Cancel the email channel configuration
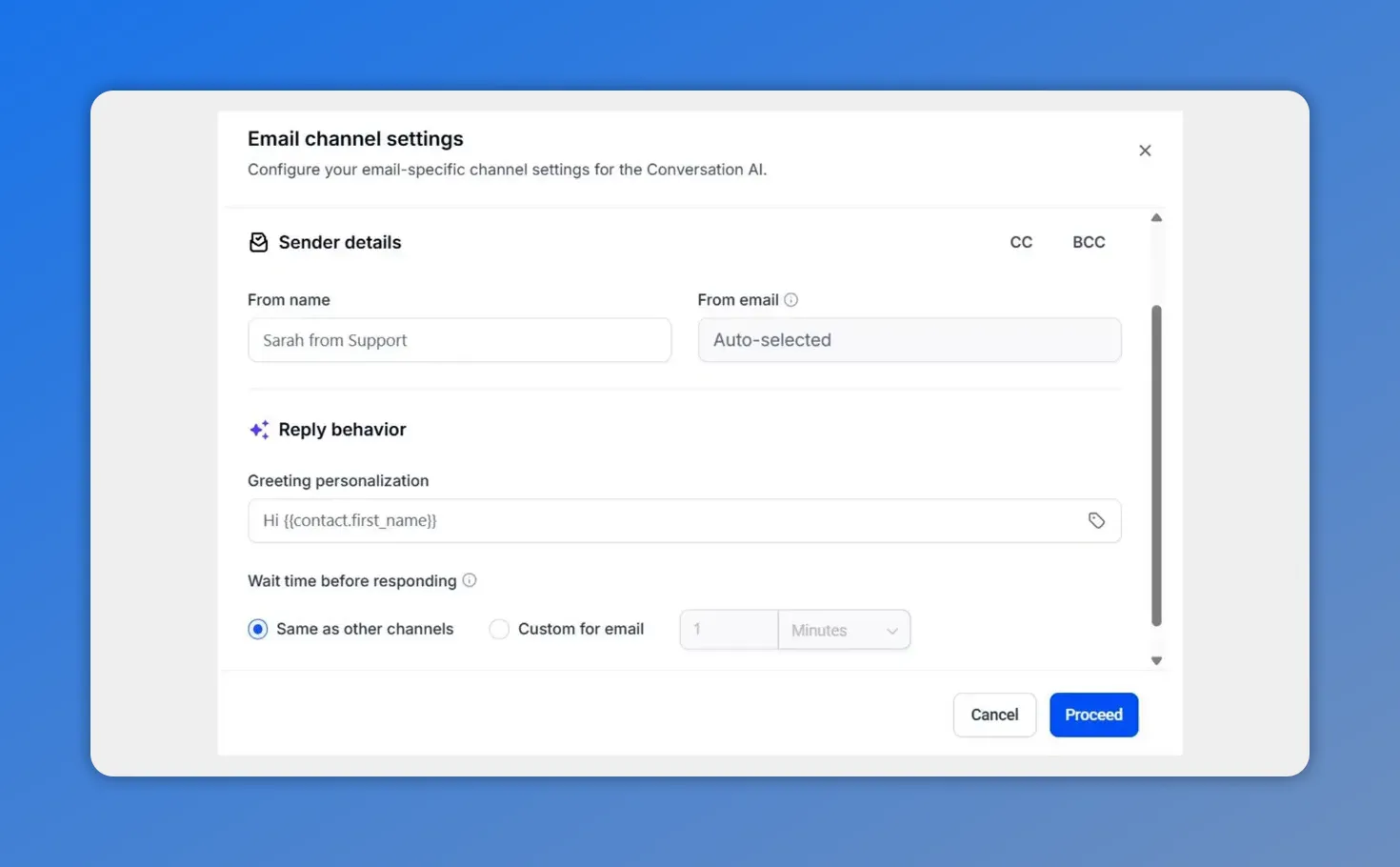 pos(994,715)
